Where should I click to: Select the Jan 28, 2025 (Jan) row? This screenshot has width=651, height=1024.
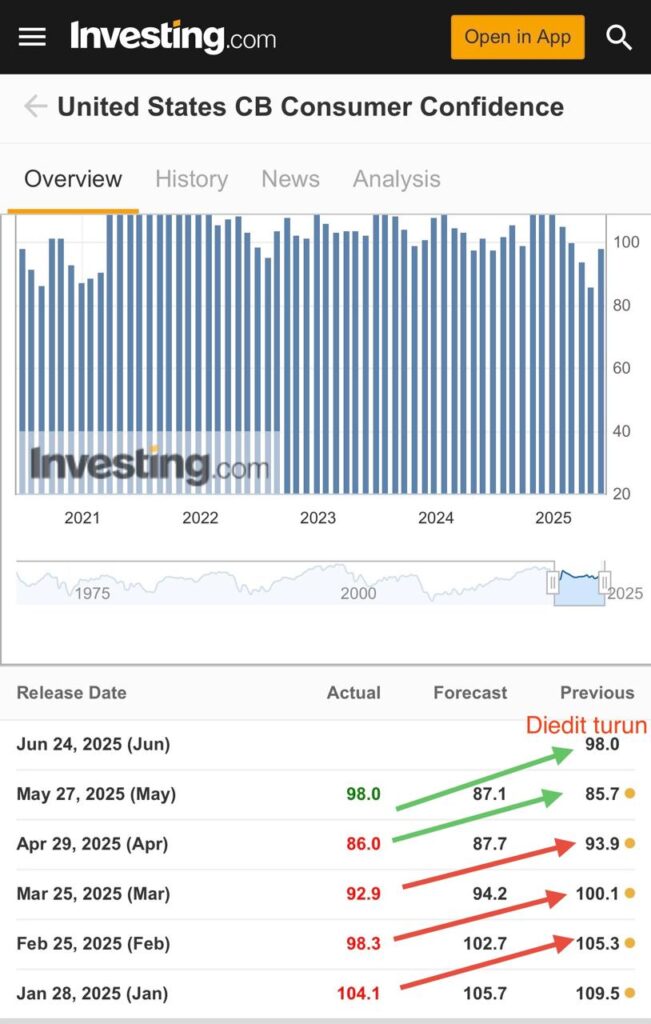tap(325, 993)
